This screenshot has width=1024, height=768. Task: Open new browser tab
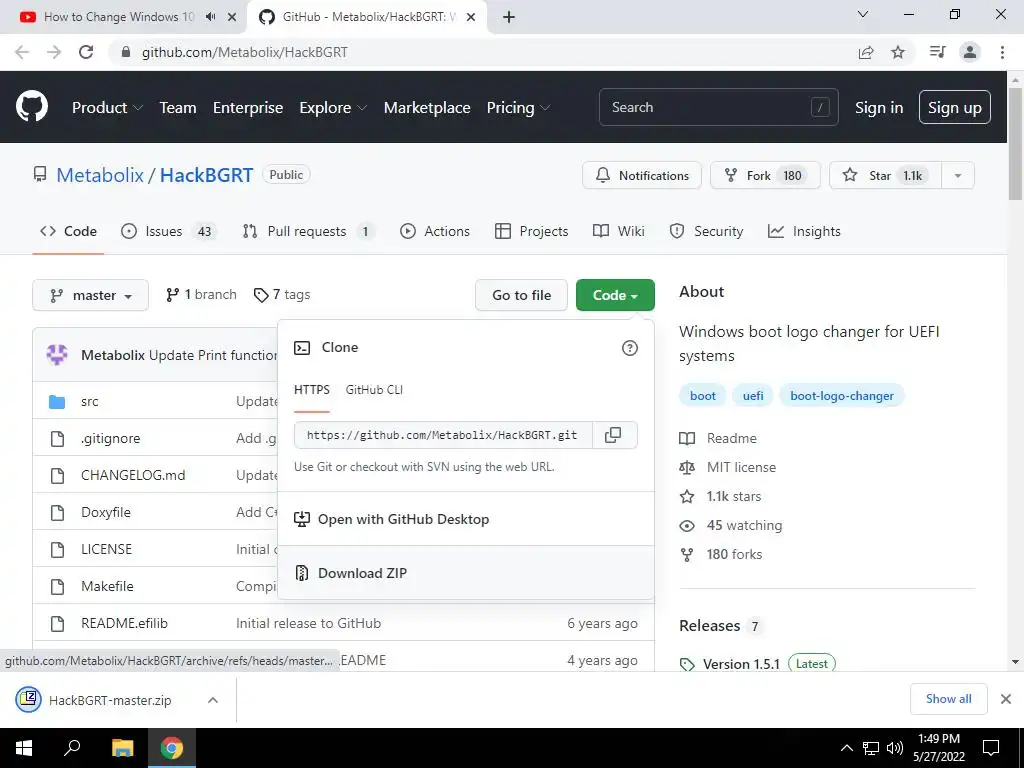509,17
